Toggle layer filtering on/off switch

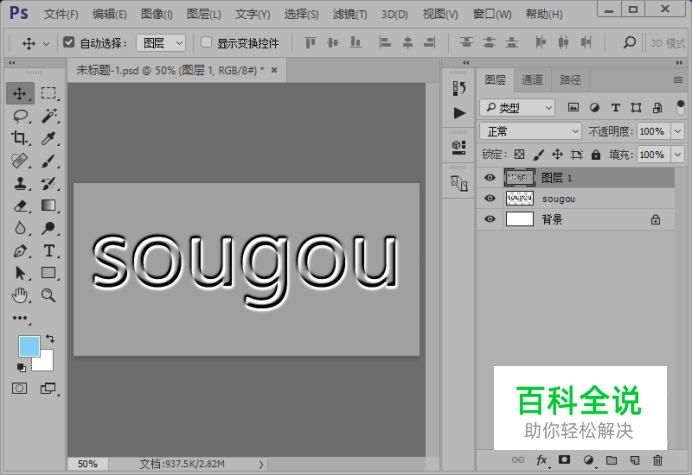680,106
